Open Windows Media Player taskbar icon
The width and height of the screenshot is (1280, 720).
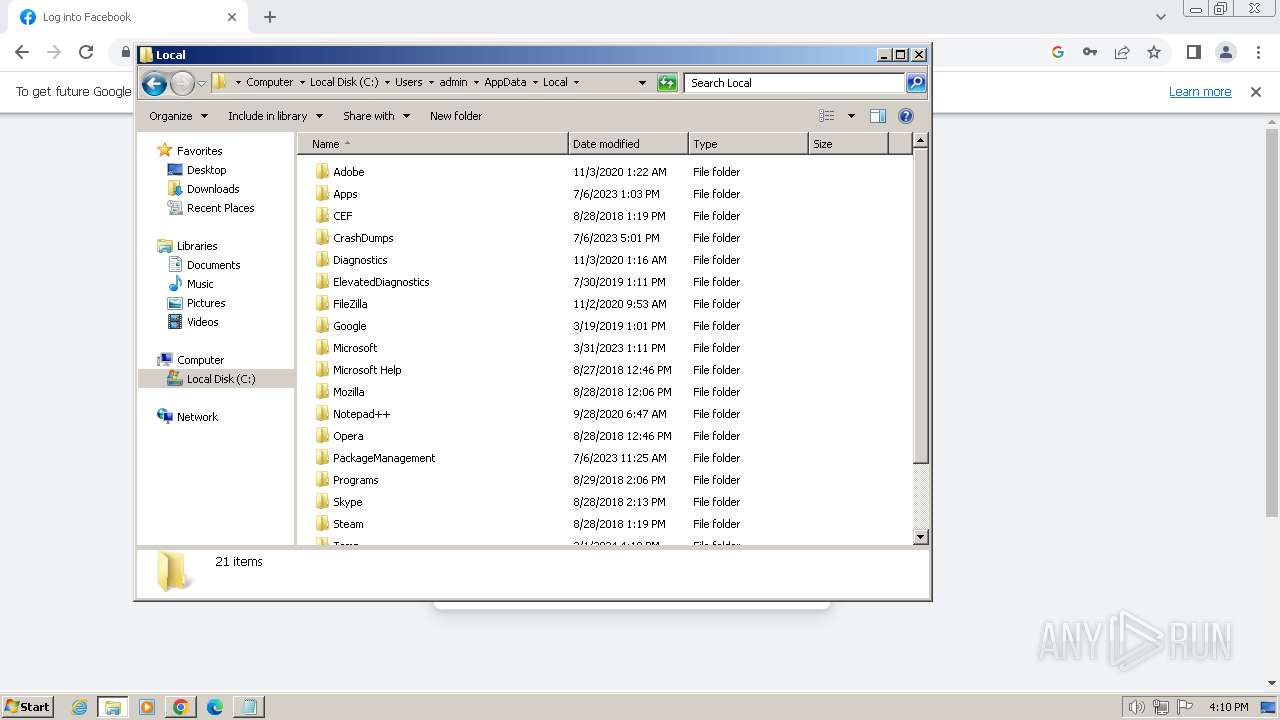click(147, 707)
